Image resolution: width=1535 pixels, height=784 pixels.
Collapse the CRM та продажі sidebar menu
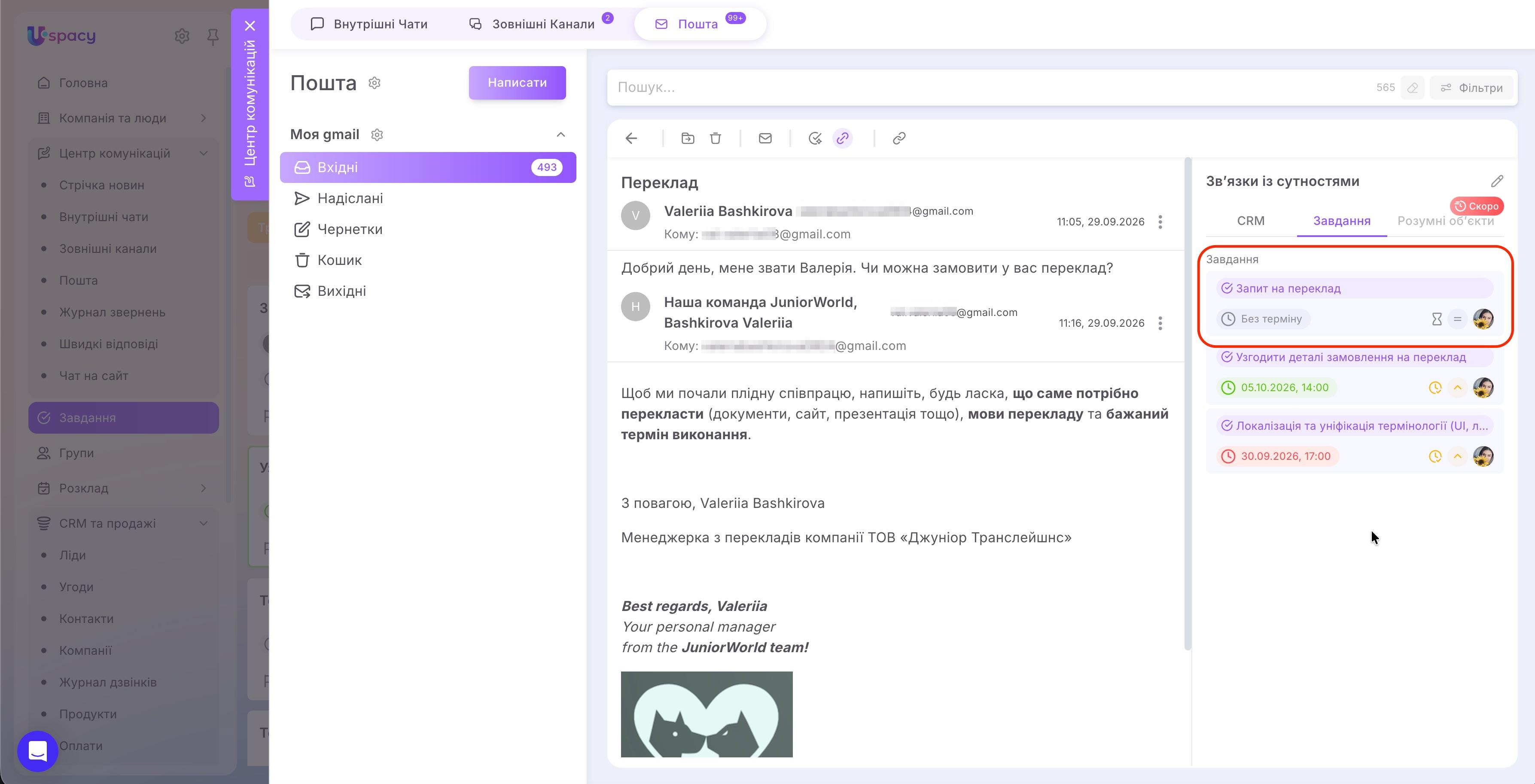click(x=204, y=523)
